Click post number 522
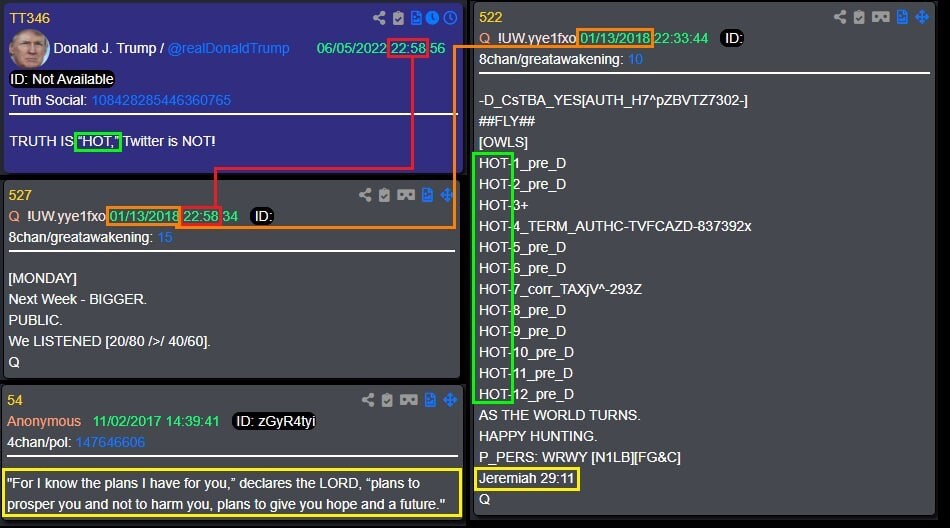 pos(491,18)
